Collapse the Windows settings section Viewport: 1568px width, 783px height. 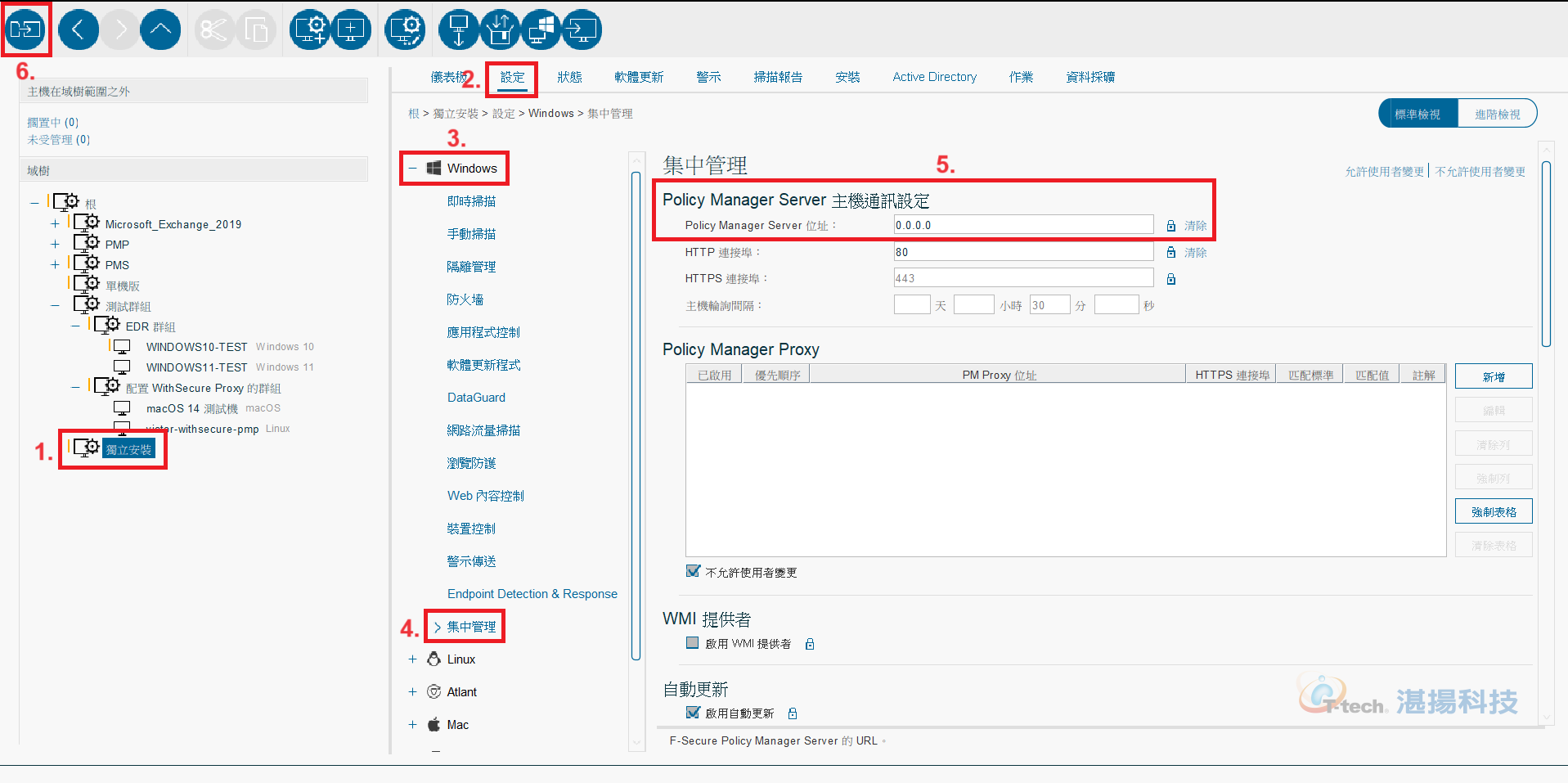(x=413, y=168)
